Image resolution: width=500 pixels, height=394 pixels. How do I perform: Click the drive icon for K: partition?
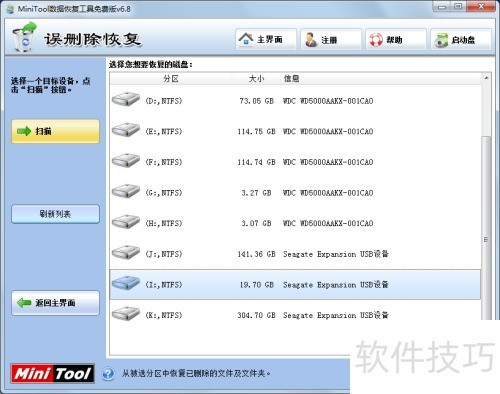click(126, 314)
